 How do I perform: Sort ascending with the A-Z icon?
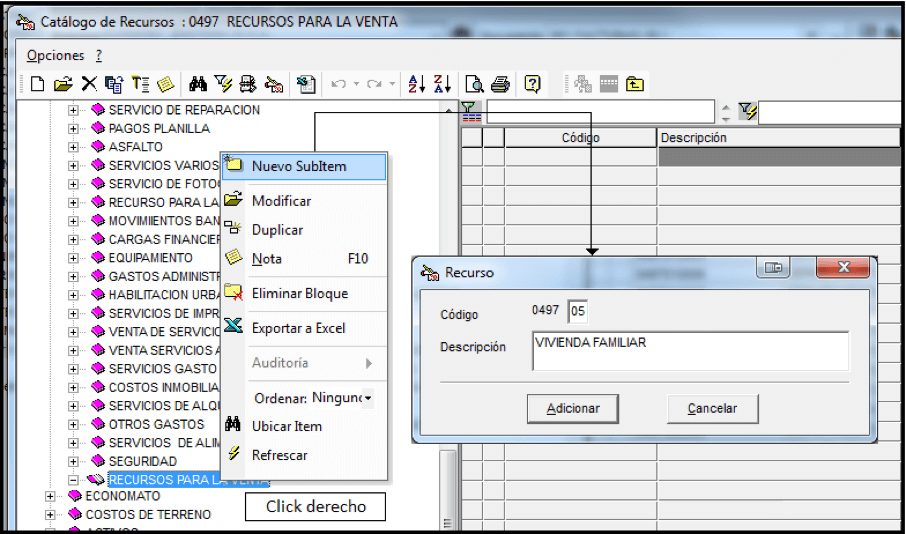pyautogui.click(x=417, y=84)
